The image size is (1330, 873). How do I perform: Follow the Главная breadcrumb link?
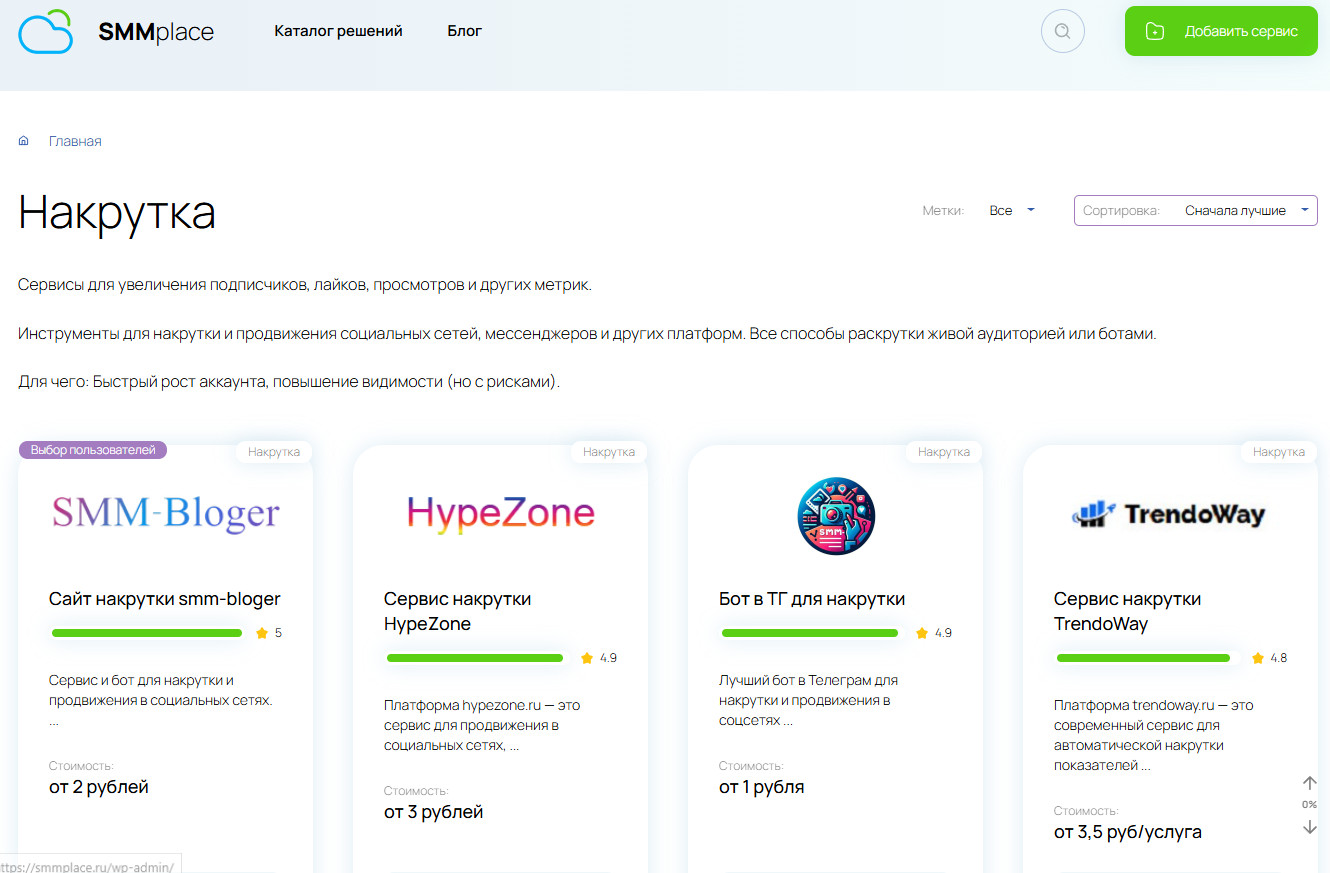pyautogui.click(x=75, y=141)
